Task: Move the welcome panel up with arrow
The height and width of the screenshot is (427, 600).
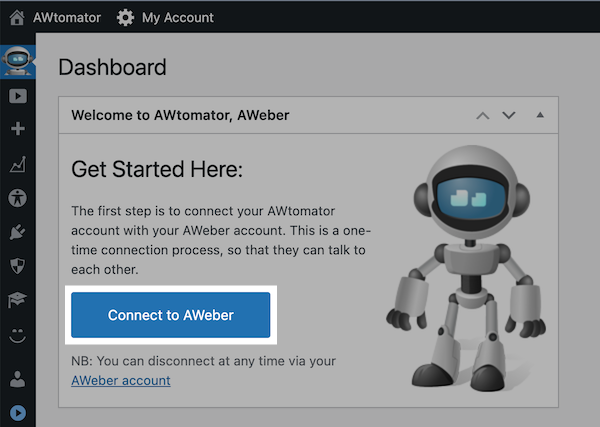Action: pyautogui.click(x=483, y=115)
